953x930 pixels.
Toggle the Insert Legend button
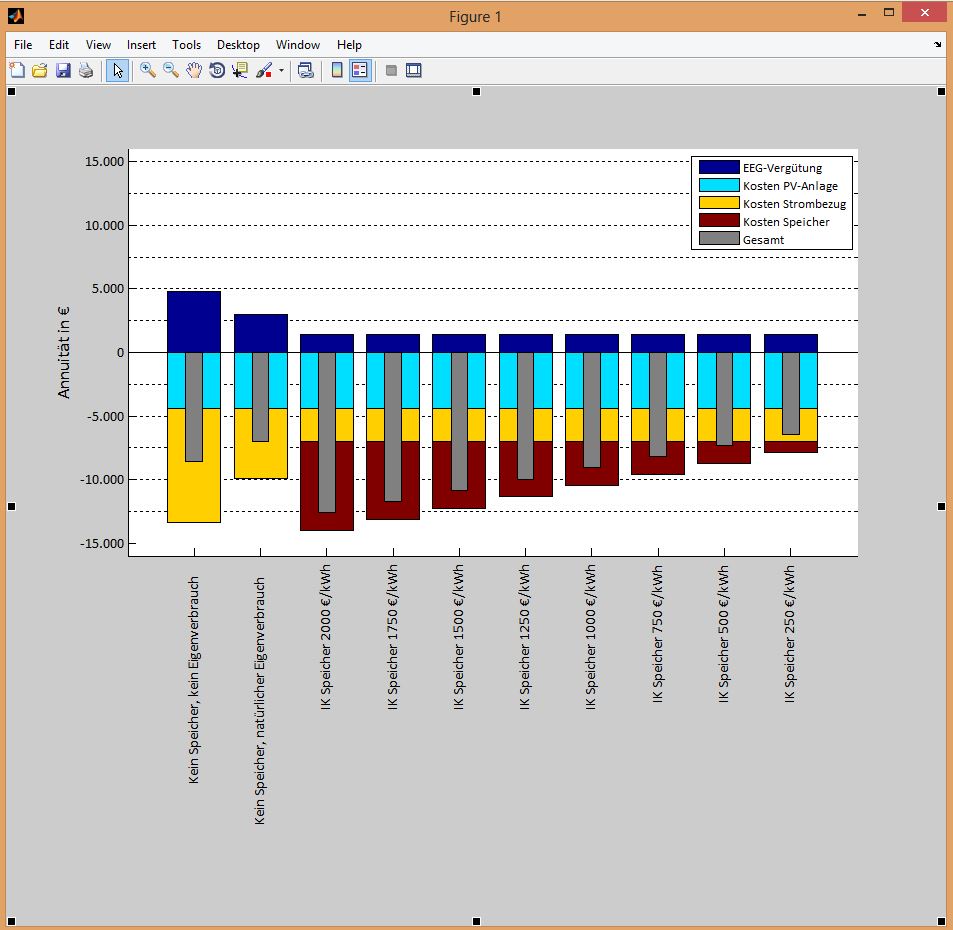pos(360,70)
